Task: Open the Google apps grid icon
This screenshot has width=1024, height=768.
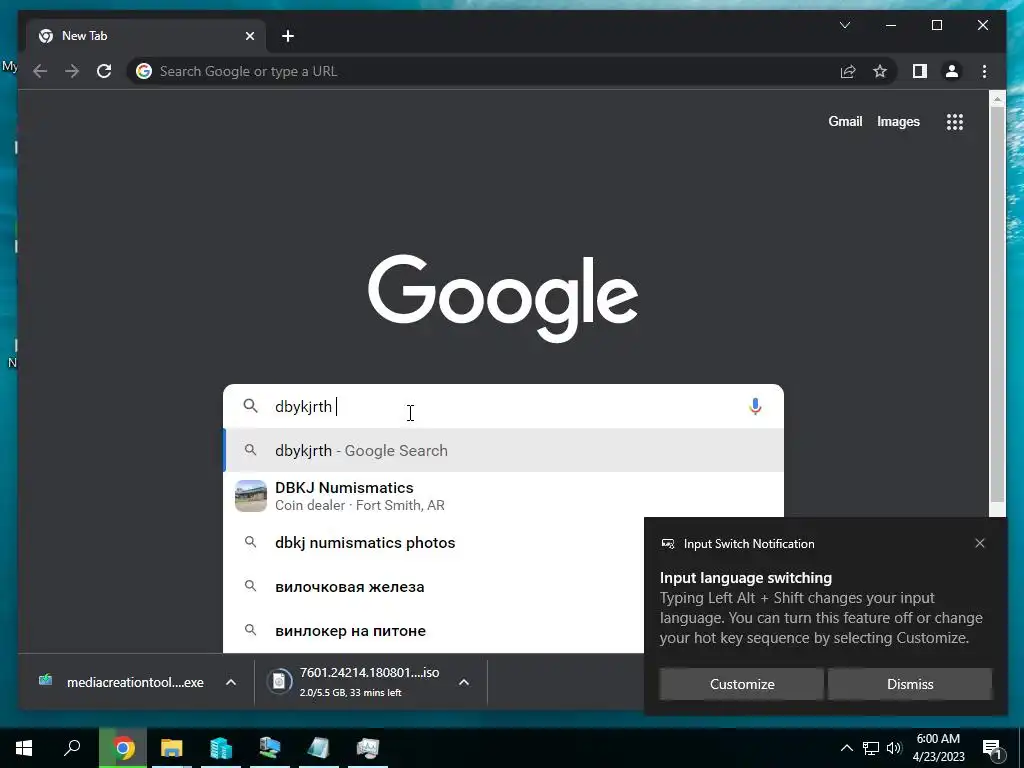Action: click(x=955, y=121)
